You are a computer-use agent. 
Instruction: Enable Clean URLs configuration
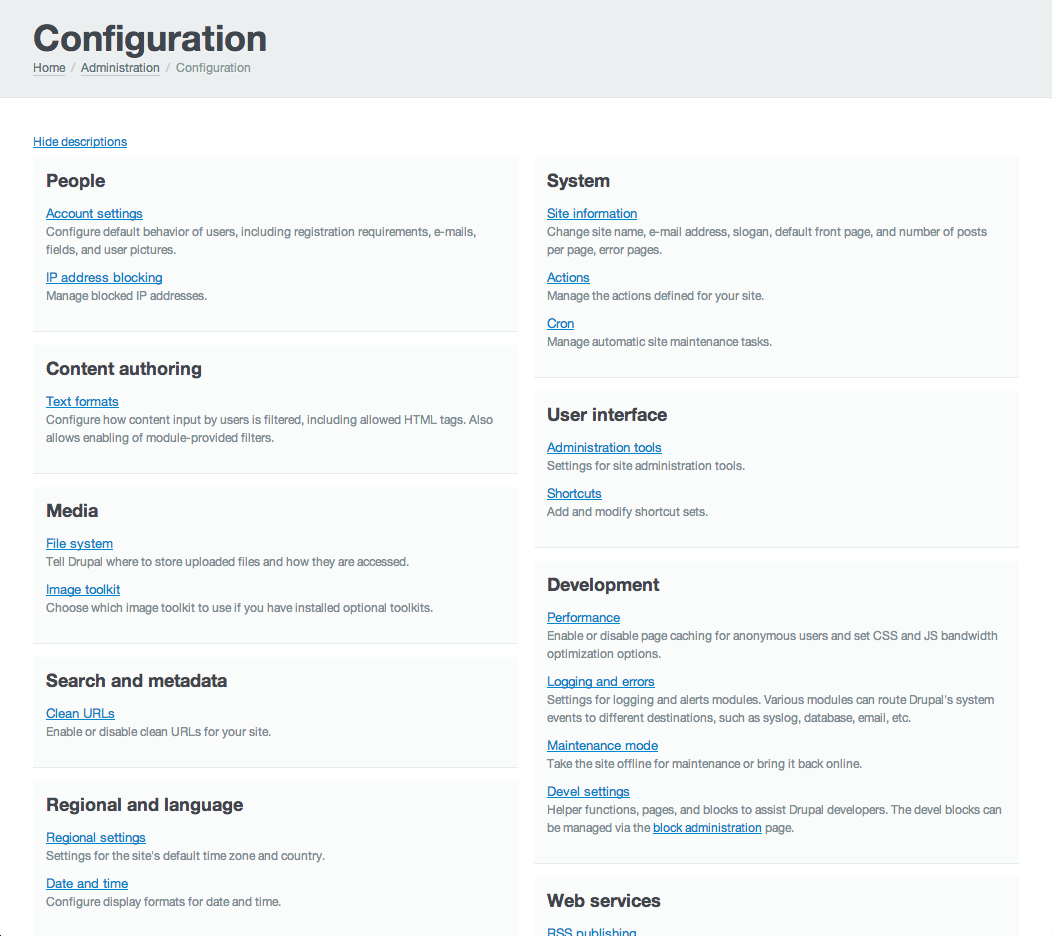pyautogui.click(x=80, y=713)
